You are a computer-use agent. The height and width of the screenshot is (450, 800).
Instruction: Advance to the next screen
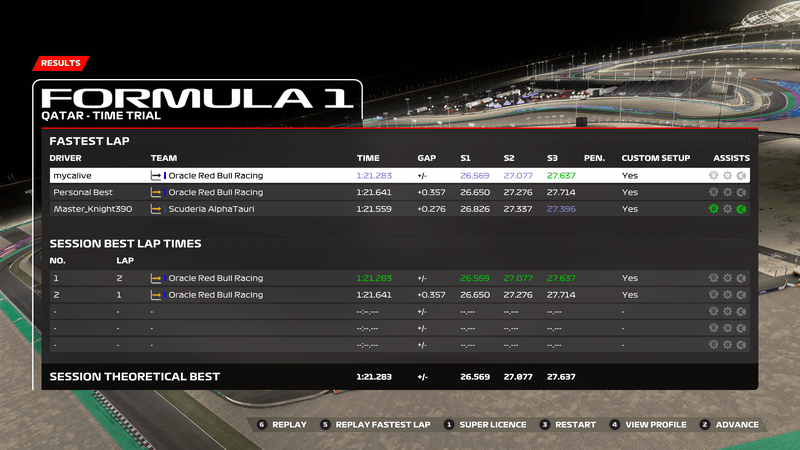[x=730, y=424]
